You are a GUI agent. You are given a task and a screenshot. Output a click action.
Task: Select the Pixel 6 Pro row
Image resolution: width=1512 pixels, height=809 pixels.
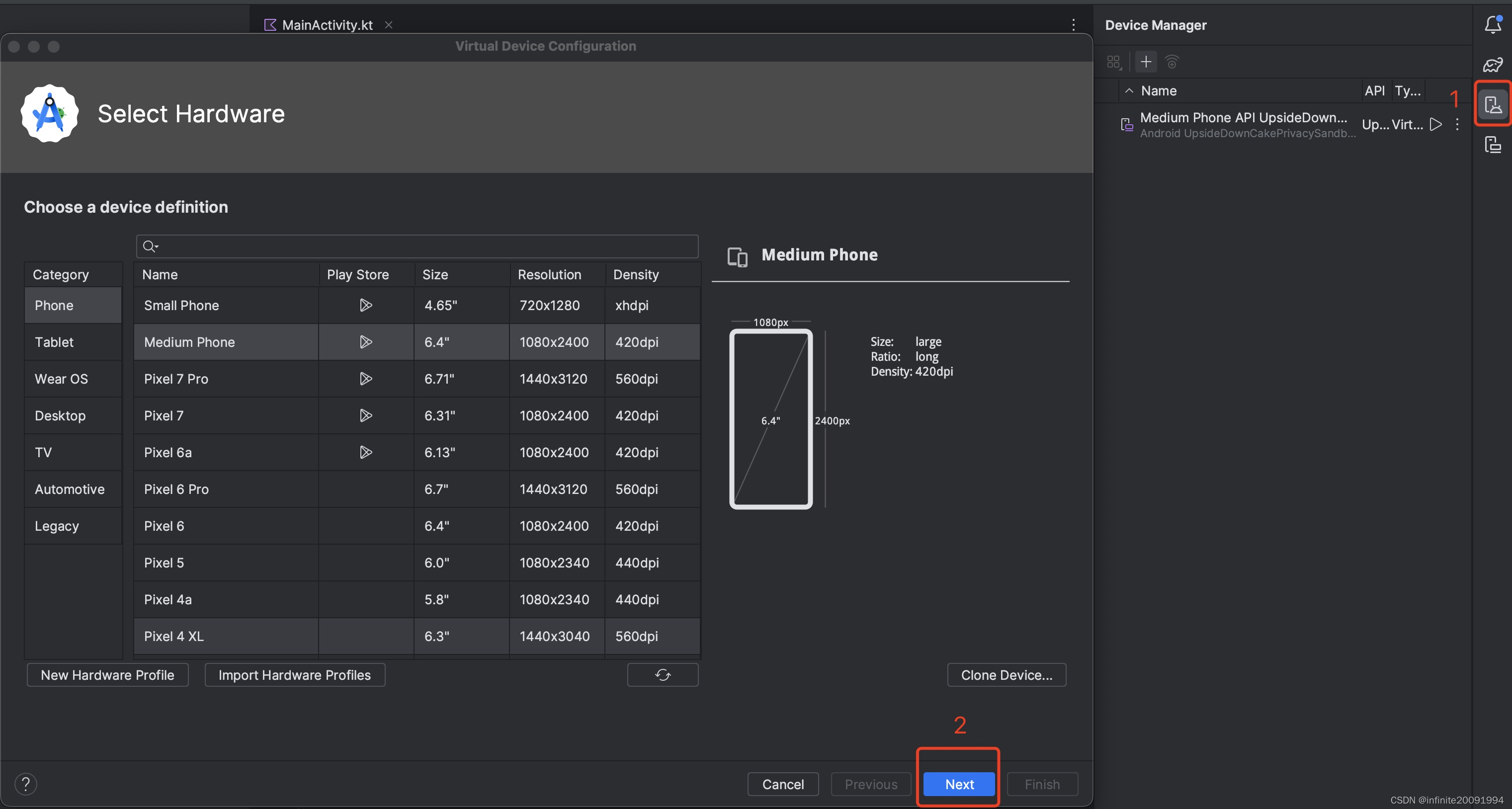(x=417, y=489)
